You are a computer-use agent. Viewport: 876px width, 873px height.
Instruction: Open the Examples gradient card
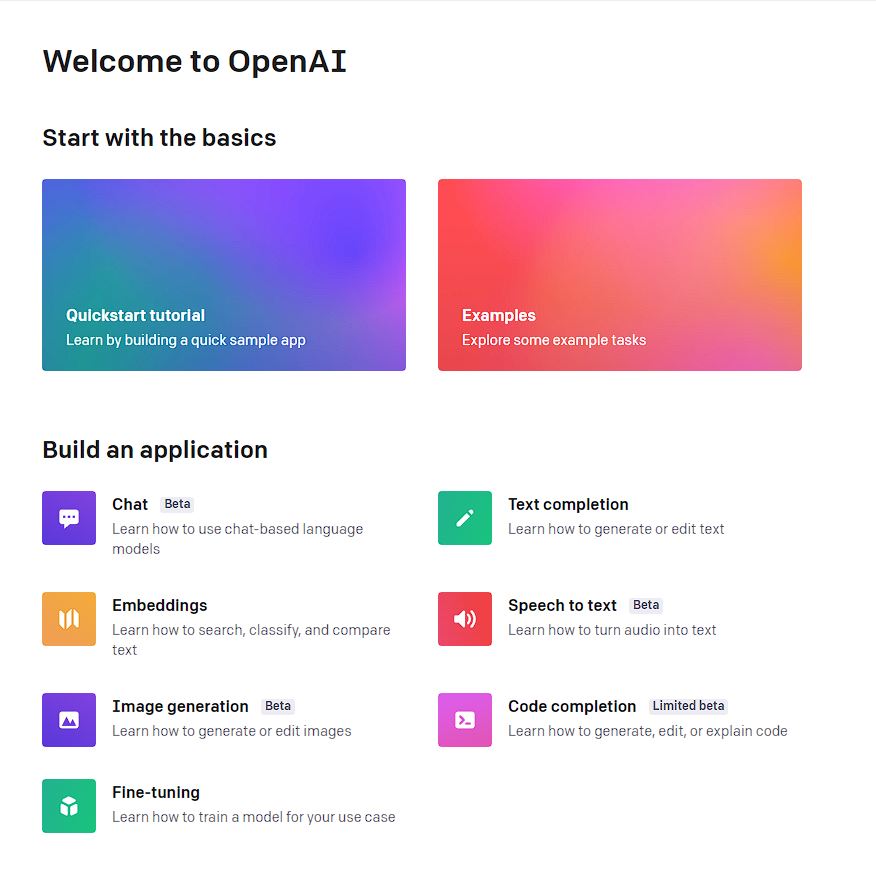point(620,275)
